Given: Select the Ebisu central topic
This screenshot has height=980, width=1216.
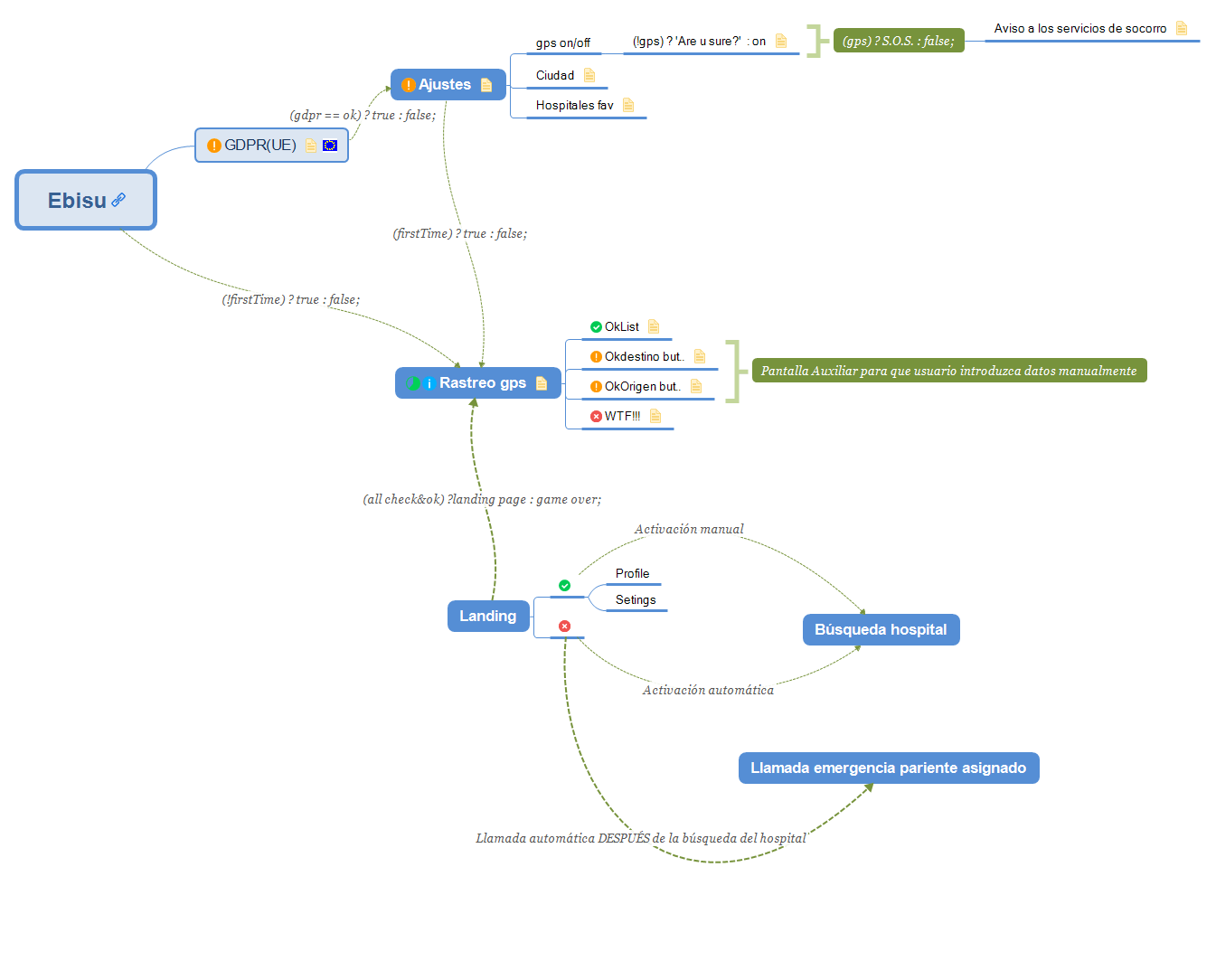Looking at the screenshot, I should tap(86, 200).
